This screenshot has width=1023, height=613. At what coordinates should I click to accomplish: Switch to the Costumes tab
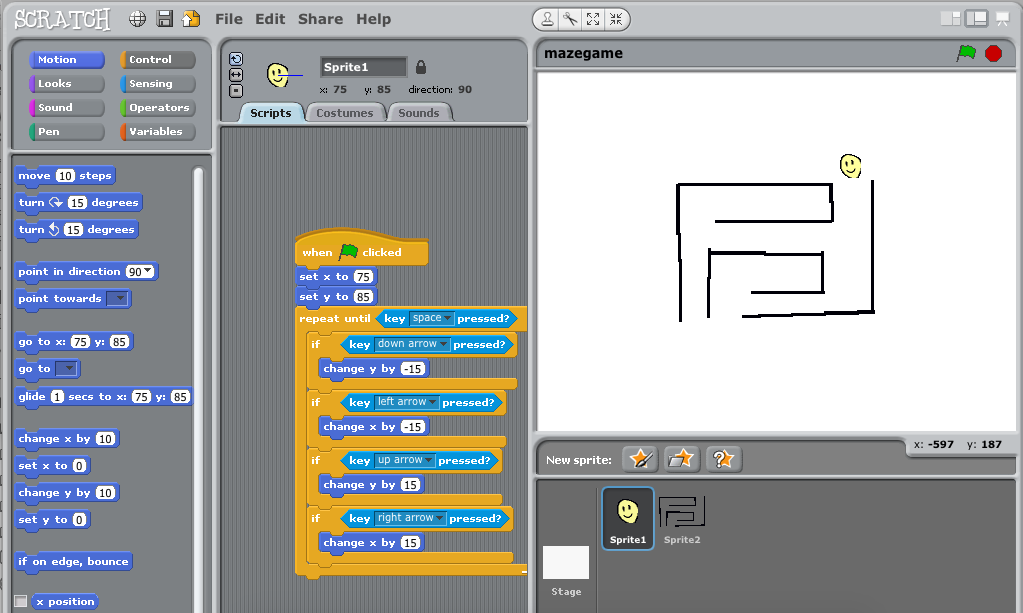pos(345,113)
